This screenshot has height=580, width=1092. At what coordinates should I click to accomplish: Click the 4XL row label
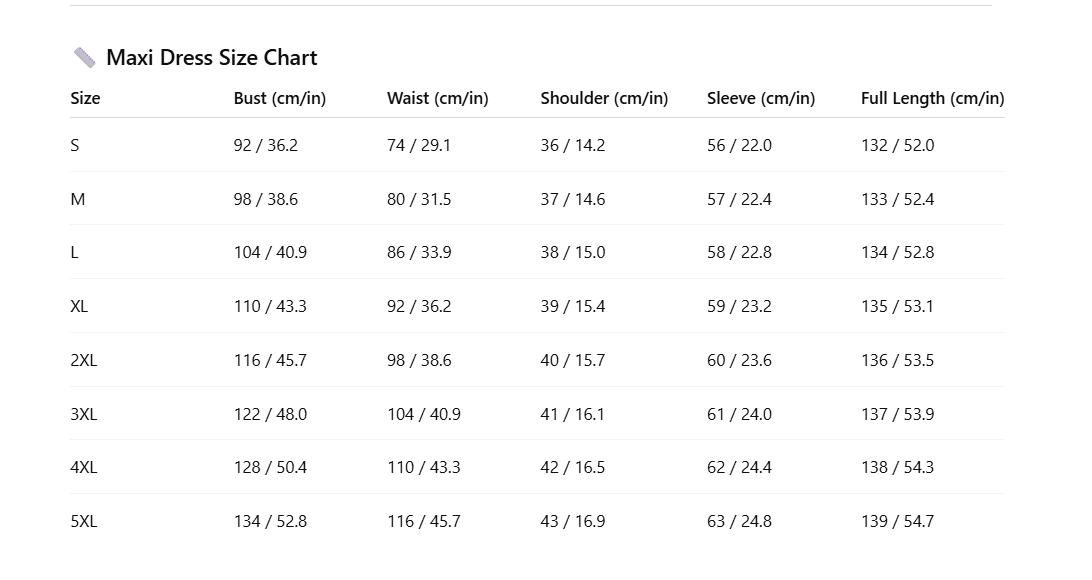coord(83,467)
